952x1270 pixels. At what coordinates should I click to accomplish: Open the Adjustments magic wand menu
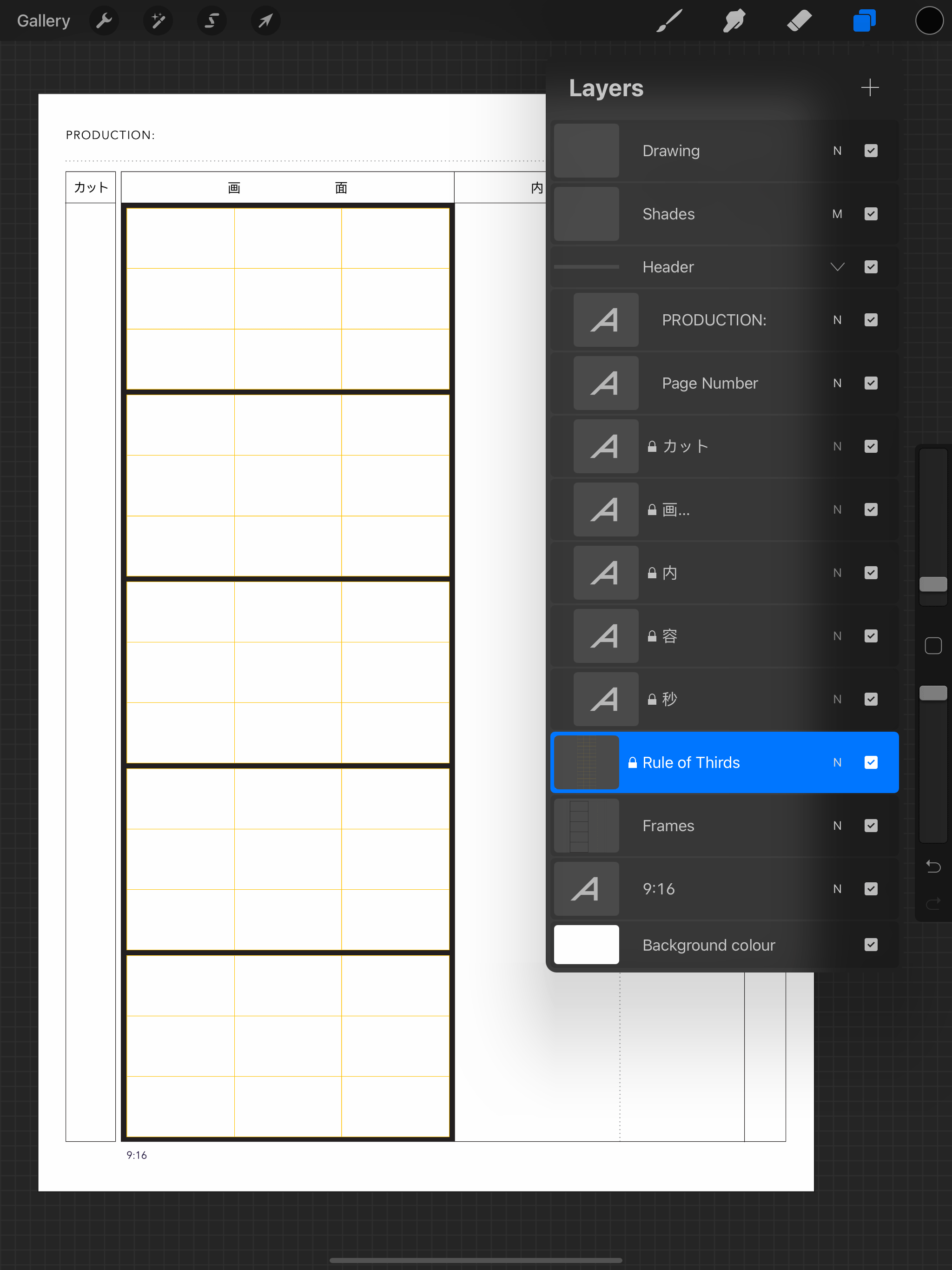pos(158,21)
